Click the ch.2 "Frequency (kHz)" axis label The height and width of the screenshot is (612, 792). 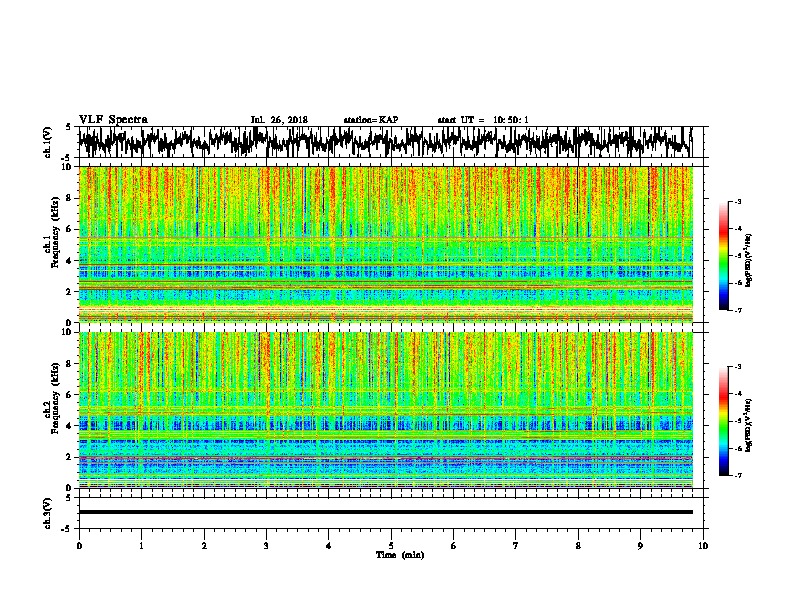tap(55, 398)
